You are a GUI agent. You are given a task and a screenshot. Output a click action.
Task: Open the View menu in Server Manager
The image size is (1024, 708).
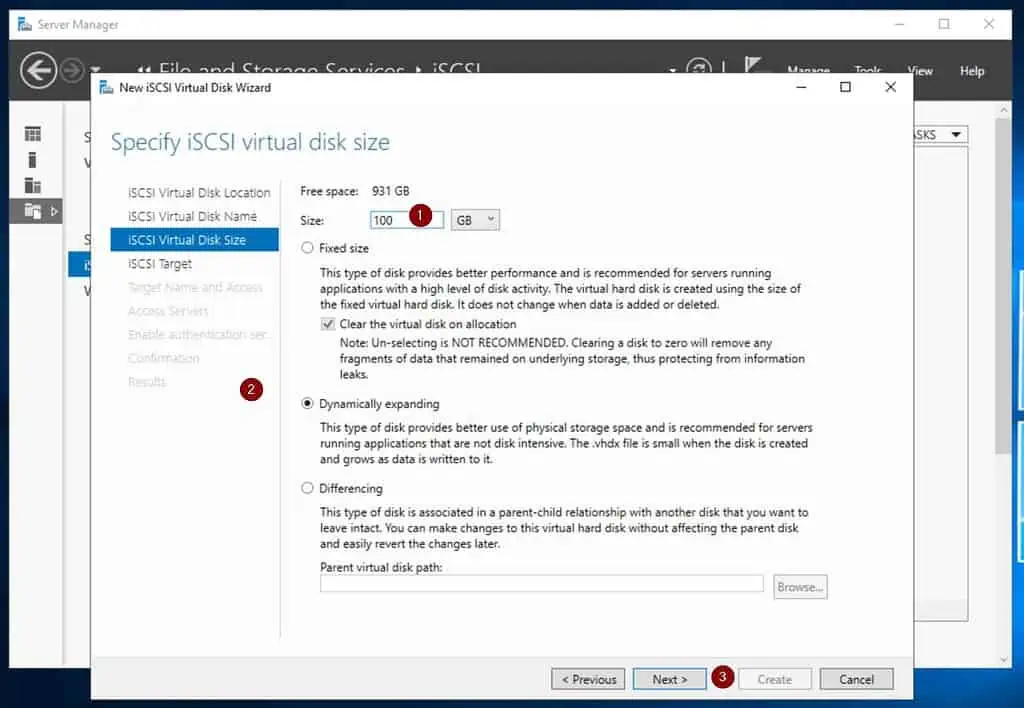pos(920,71)
